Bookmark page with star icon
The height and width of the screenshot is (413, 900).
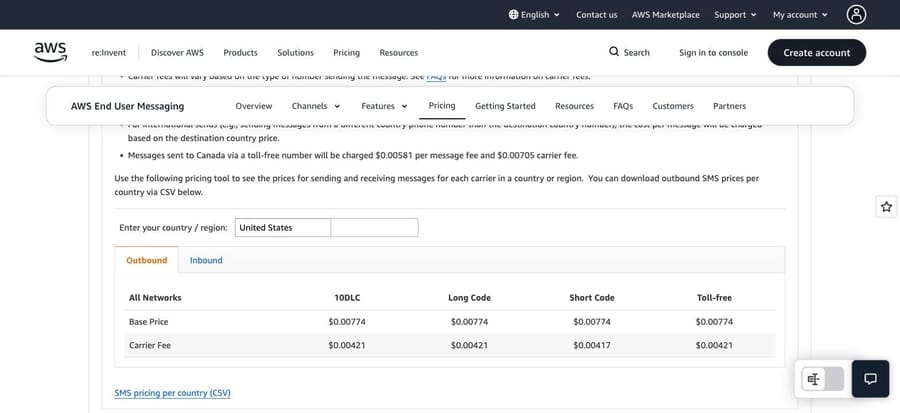click(886, 206)
